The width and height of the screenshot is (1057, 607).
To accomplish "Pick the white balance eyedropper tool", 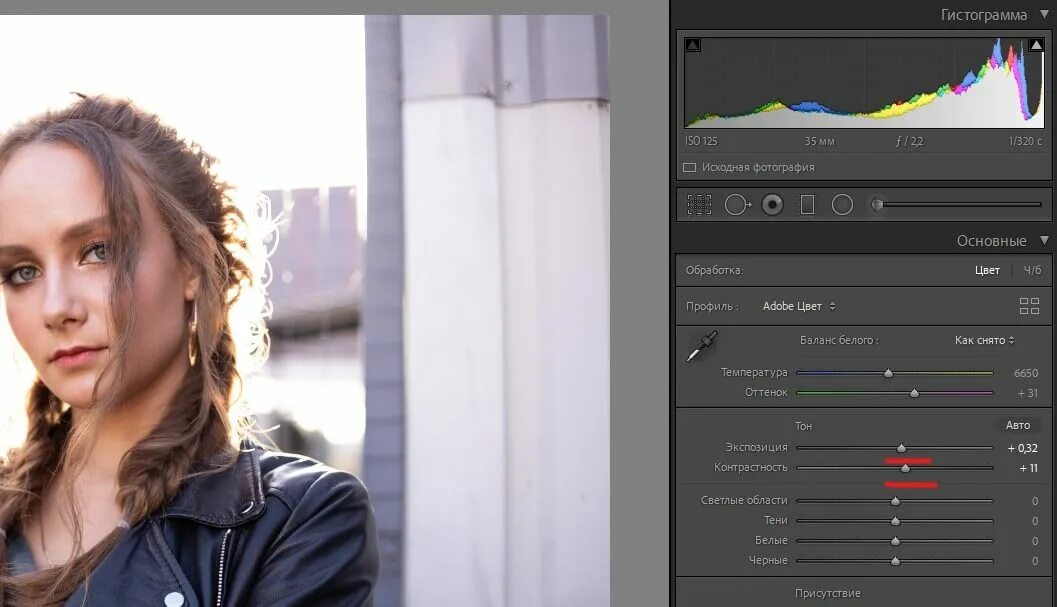I will point(702,346).
